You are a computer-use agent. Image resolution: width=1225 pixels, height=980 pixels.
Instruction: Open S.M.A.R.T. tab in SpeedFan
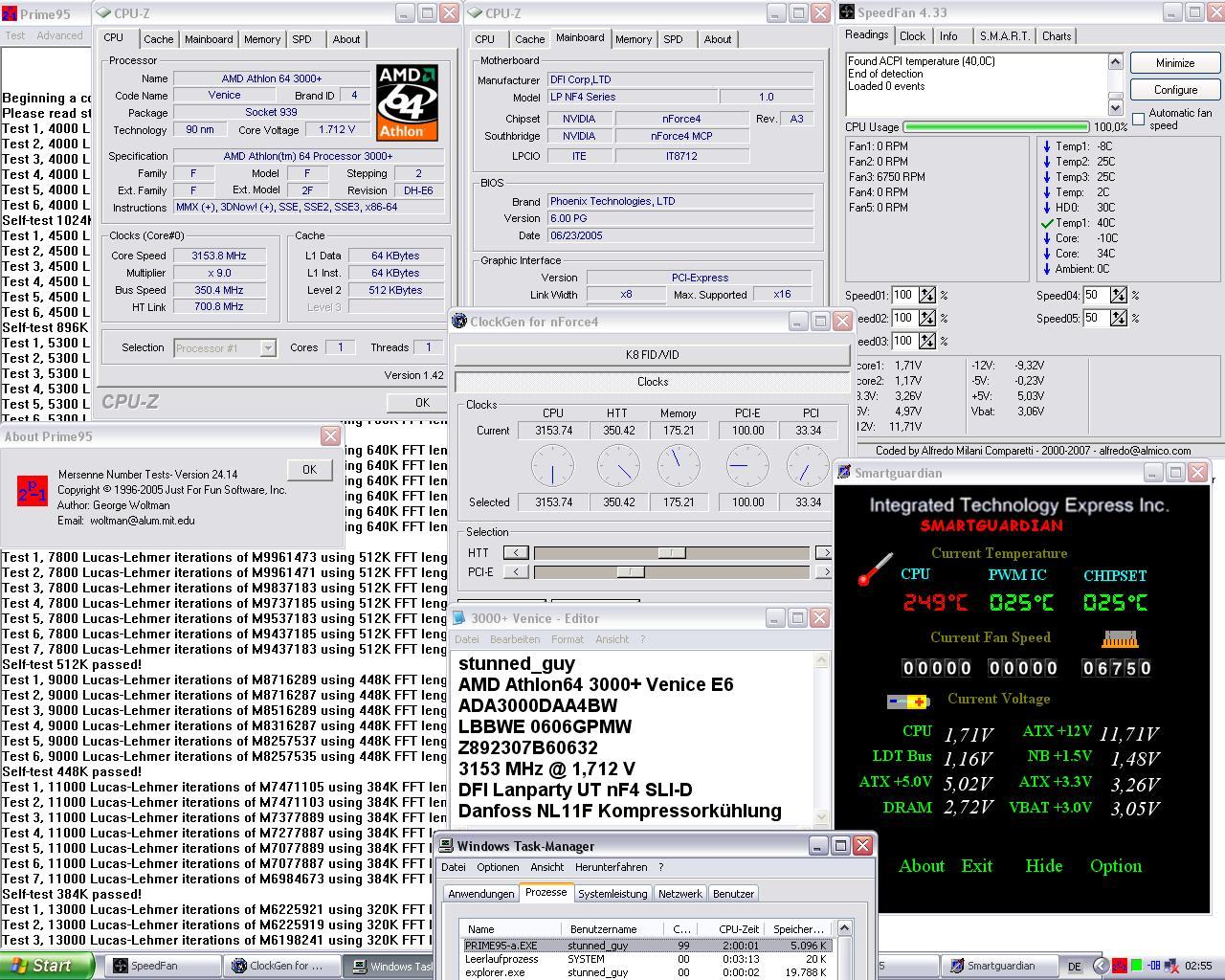1004,35
